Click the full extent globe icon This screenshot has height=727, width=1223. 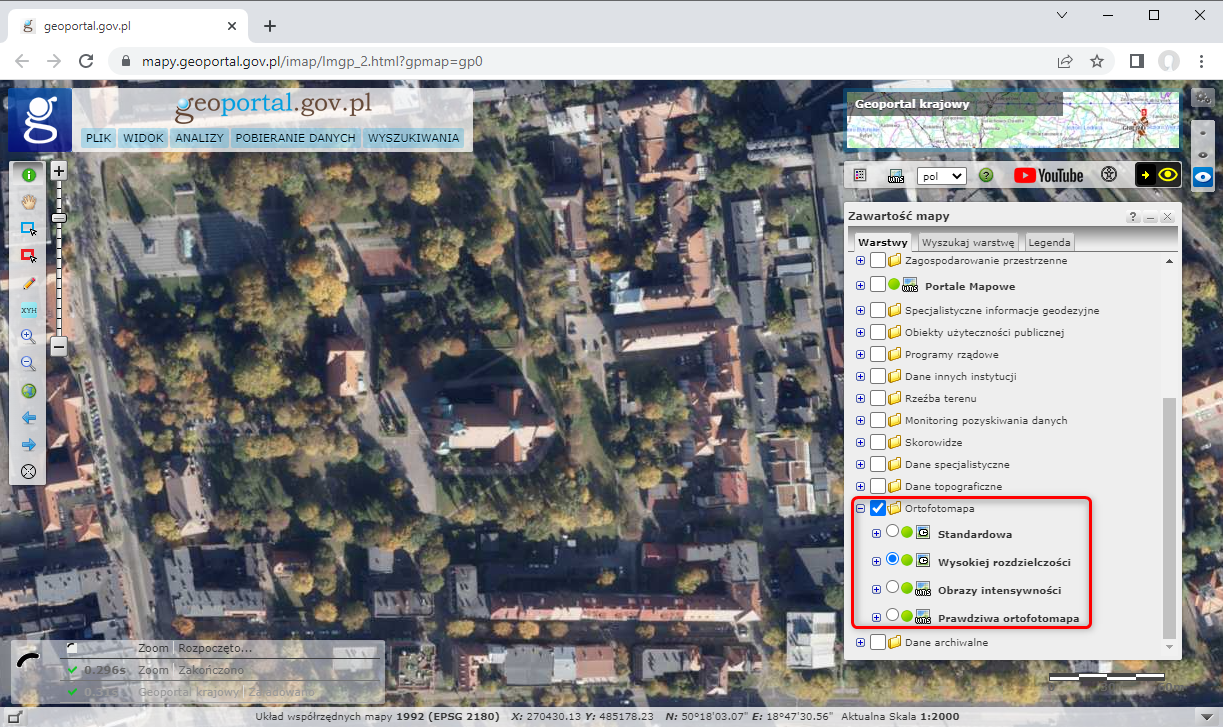pos(28,391)
